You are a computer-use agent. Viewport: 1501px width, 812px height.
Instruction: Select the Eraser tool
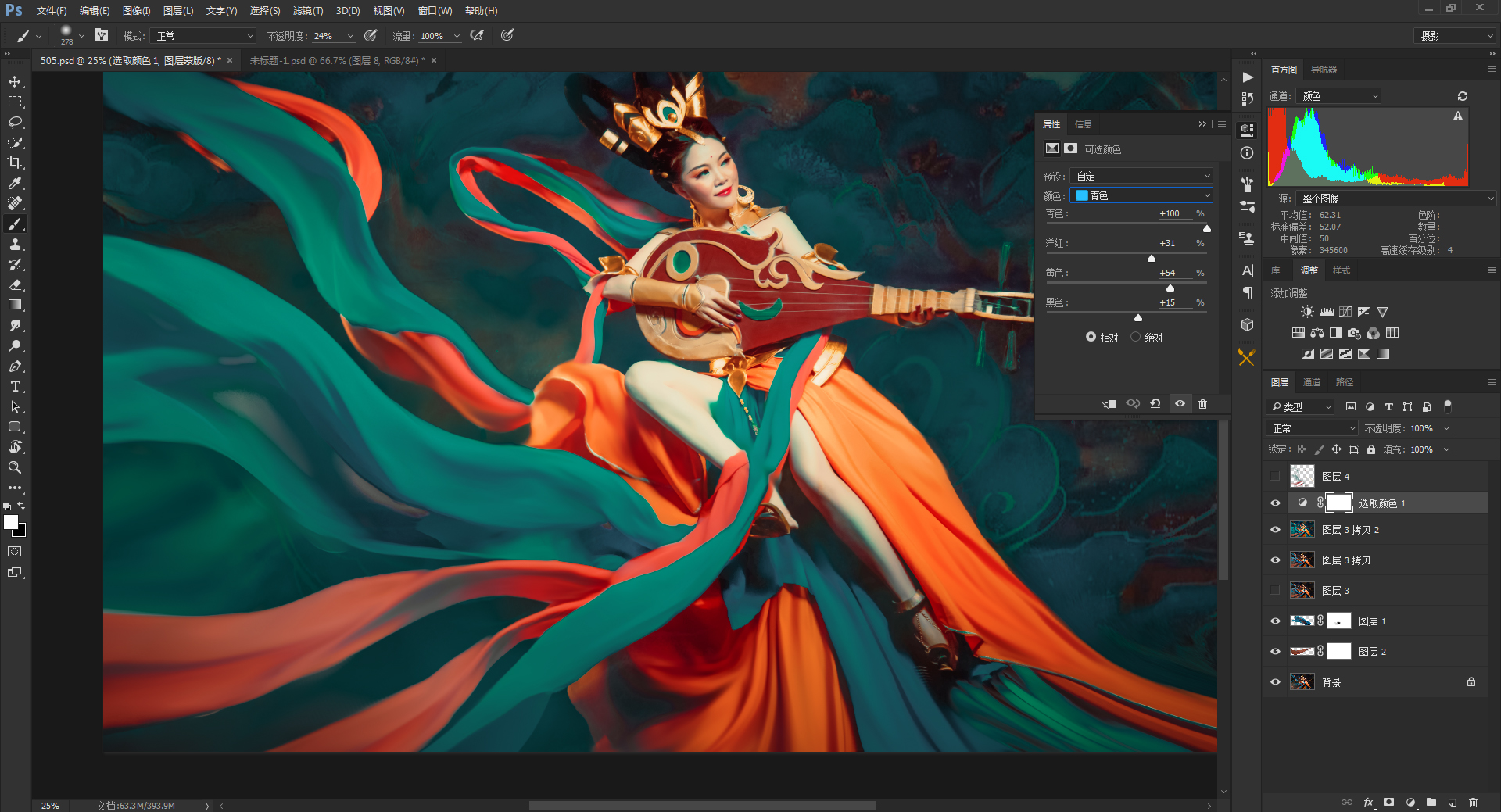[x=15, y=285]
